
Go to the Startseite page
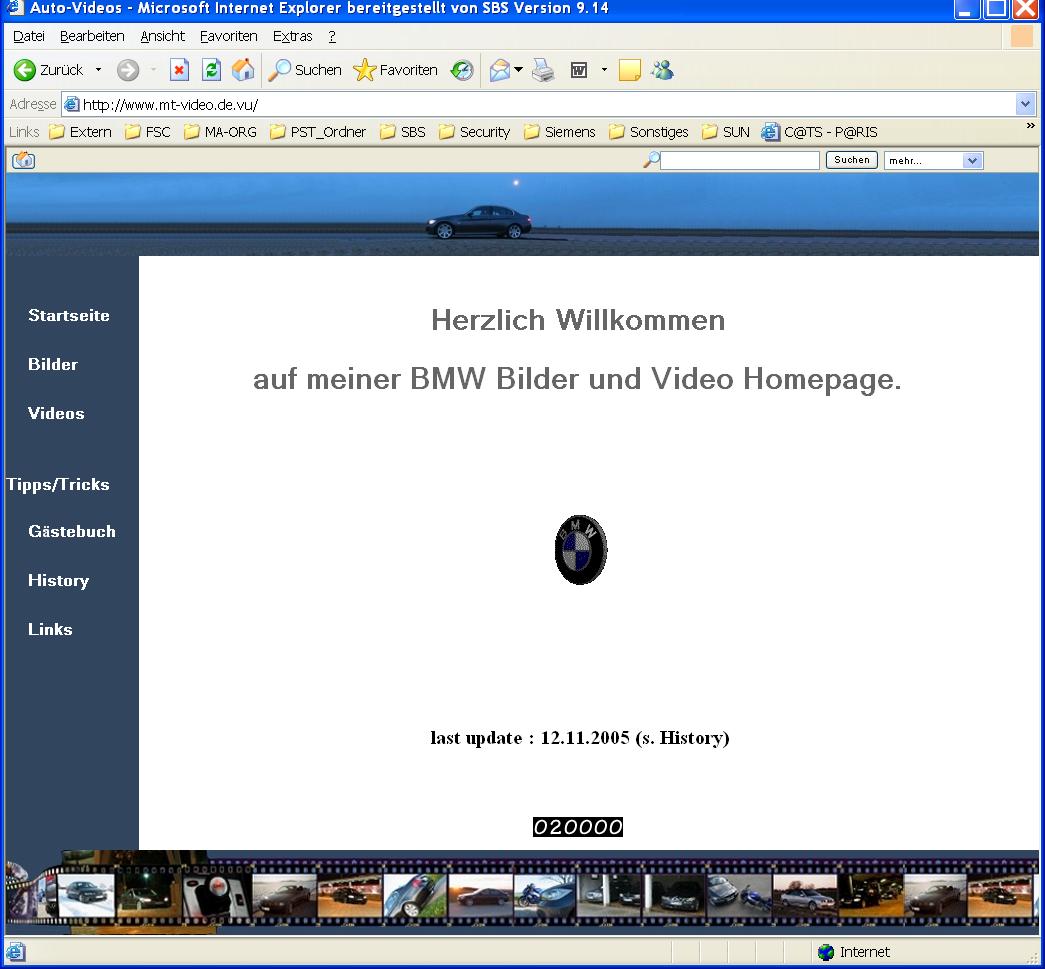point(69,315)
